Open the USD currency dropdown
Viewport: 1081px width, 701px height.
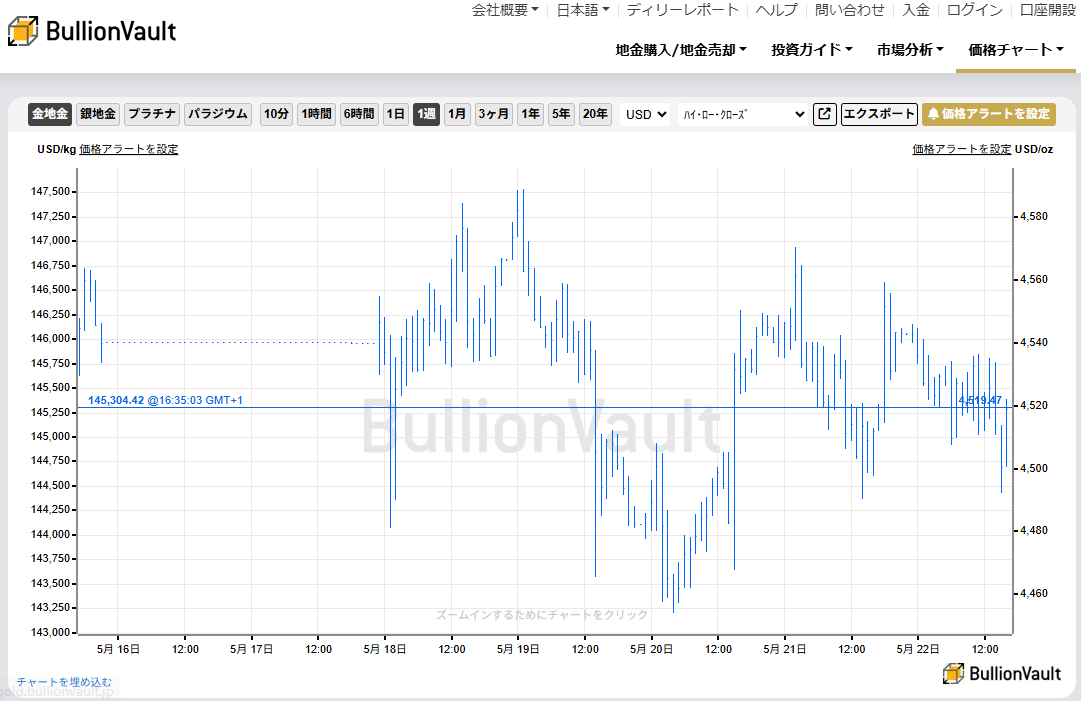point(645,114)
